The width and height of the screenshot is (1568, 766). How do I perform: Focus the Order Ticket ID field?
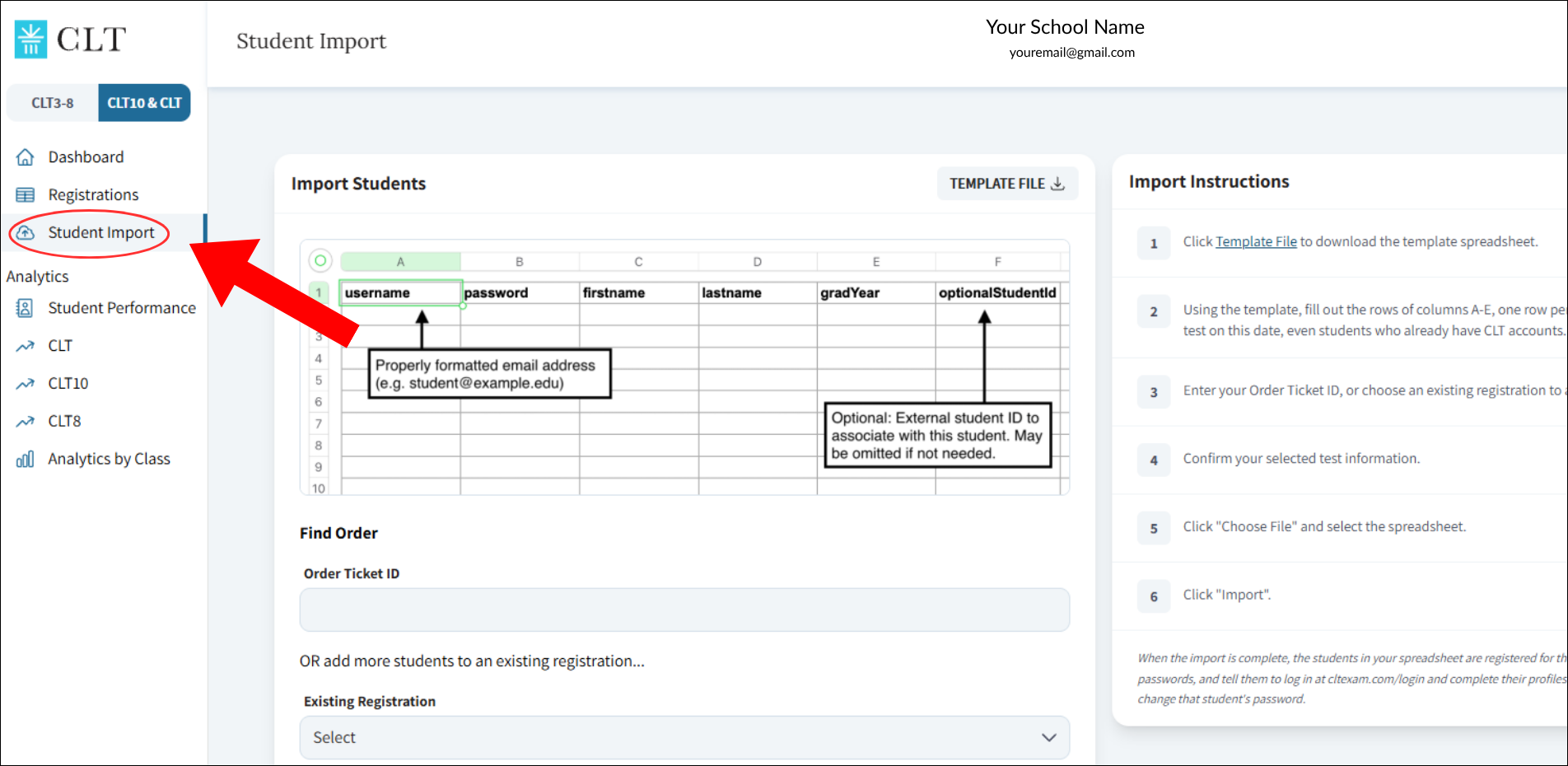(684, 610)
